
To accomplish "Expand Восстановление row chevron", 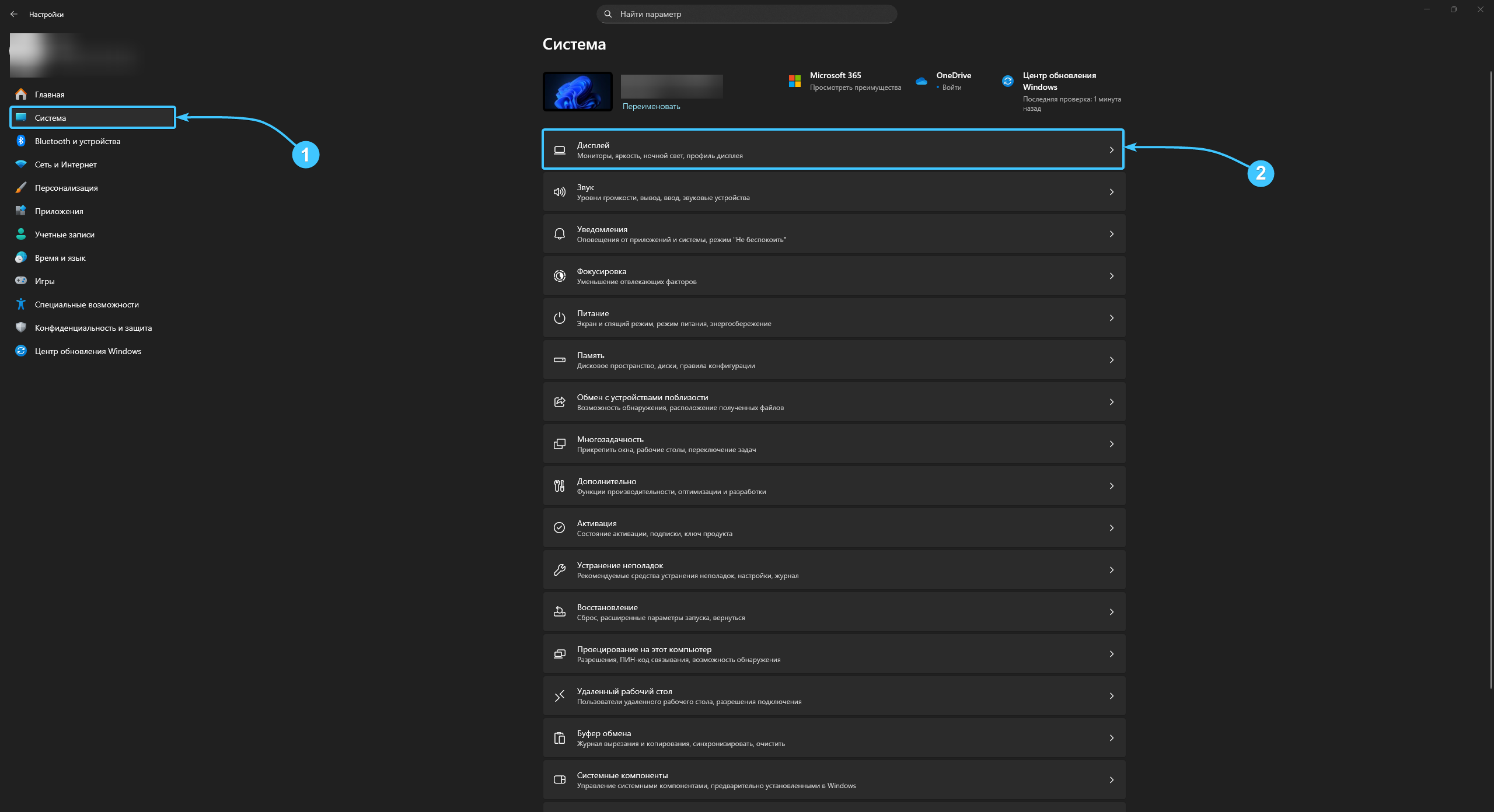I will 1111,612.
